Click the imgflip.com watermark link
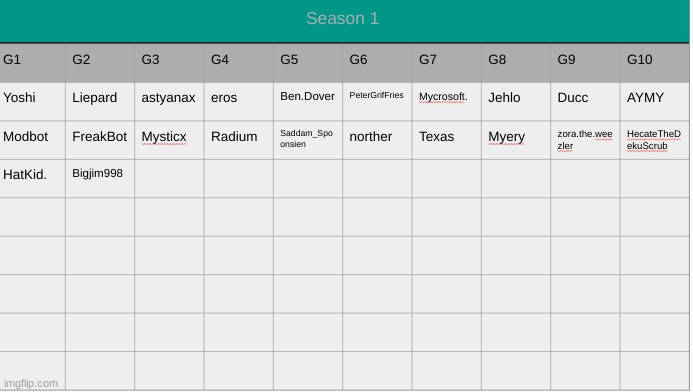The width and height of the screenshot is (693, 392). coord(31,383)
